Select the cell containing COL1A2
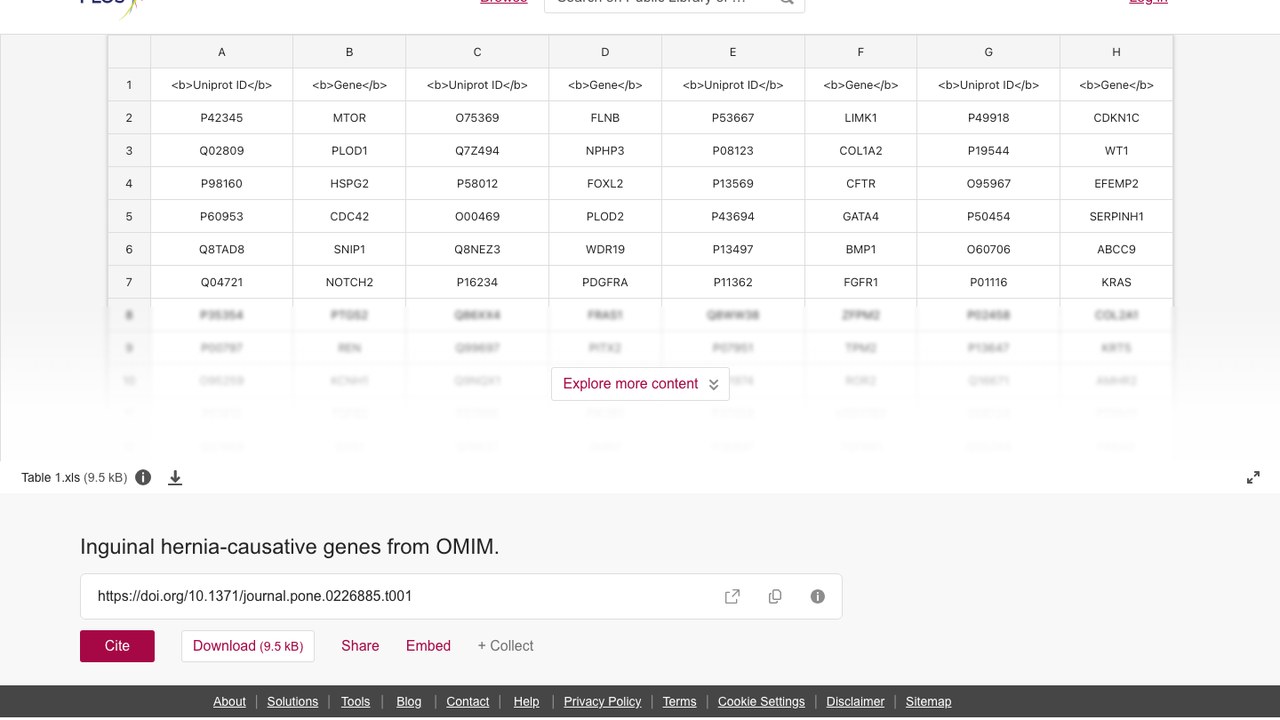This screenshot has width=1280, height=720. tap(860, 151)
